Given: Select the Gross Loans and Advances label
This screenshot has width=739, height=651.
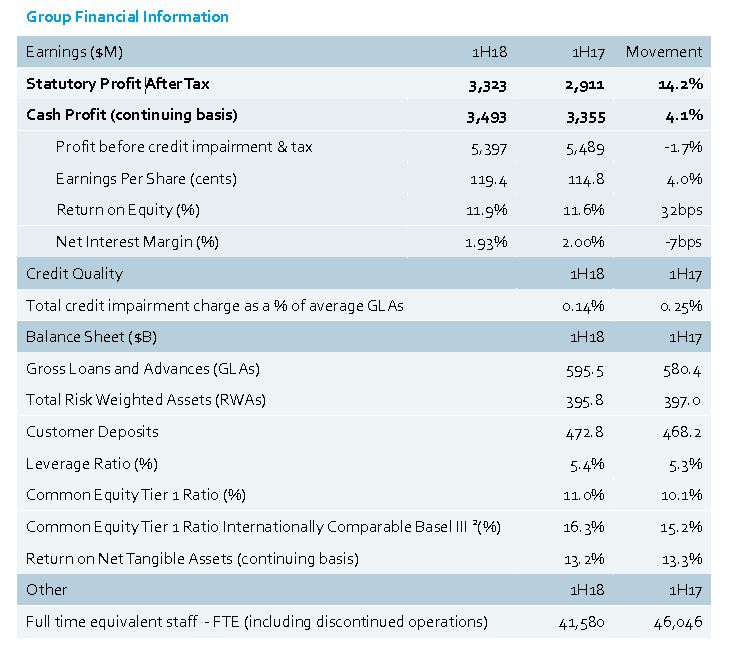Looking at the screenshot, I should pos(143,369).
